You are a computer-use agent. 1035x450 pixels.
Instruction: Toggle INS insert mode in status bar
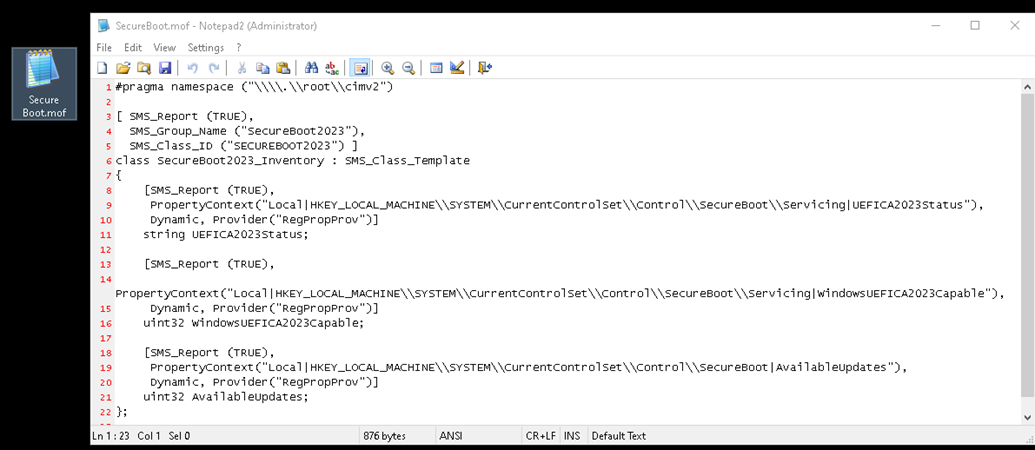pos(572,436)
